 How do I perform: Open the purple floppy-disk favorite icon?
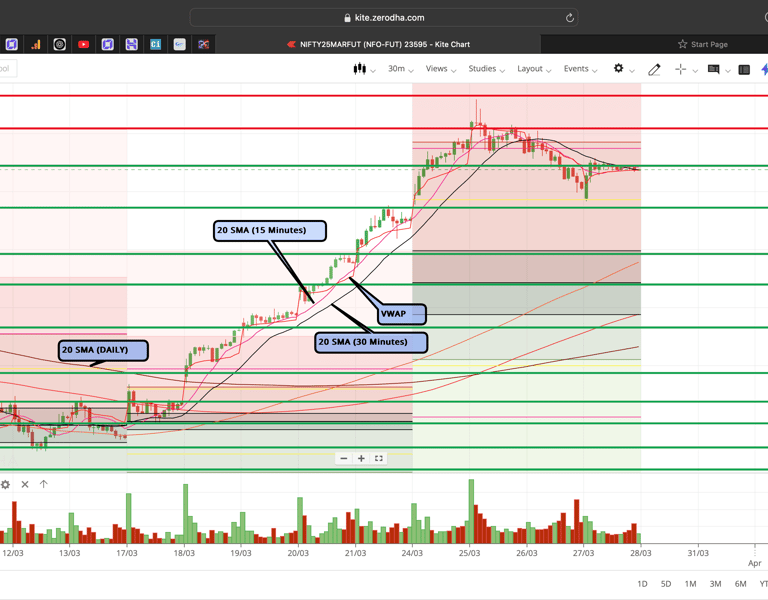[131, 45]
